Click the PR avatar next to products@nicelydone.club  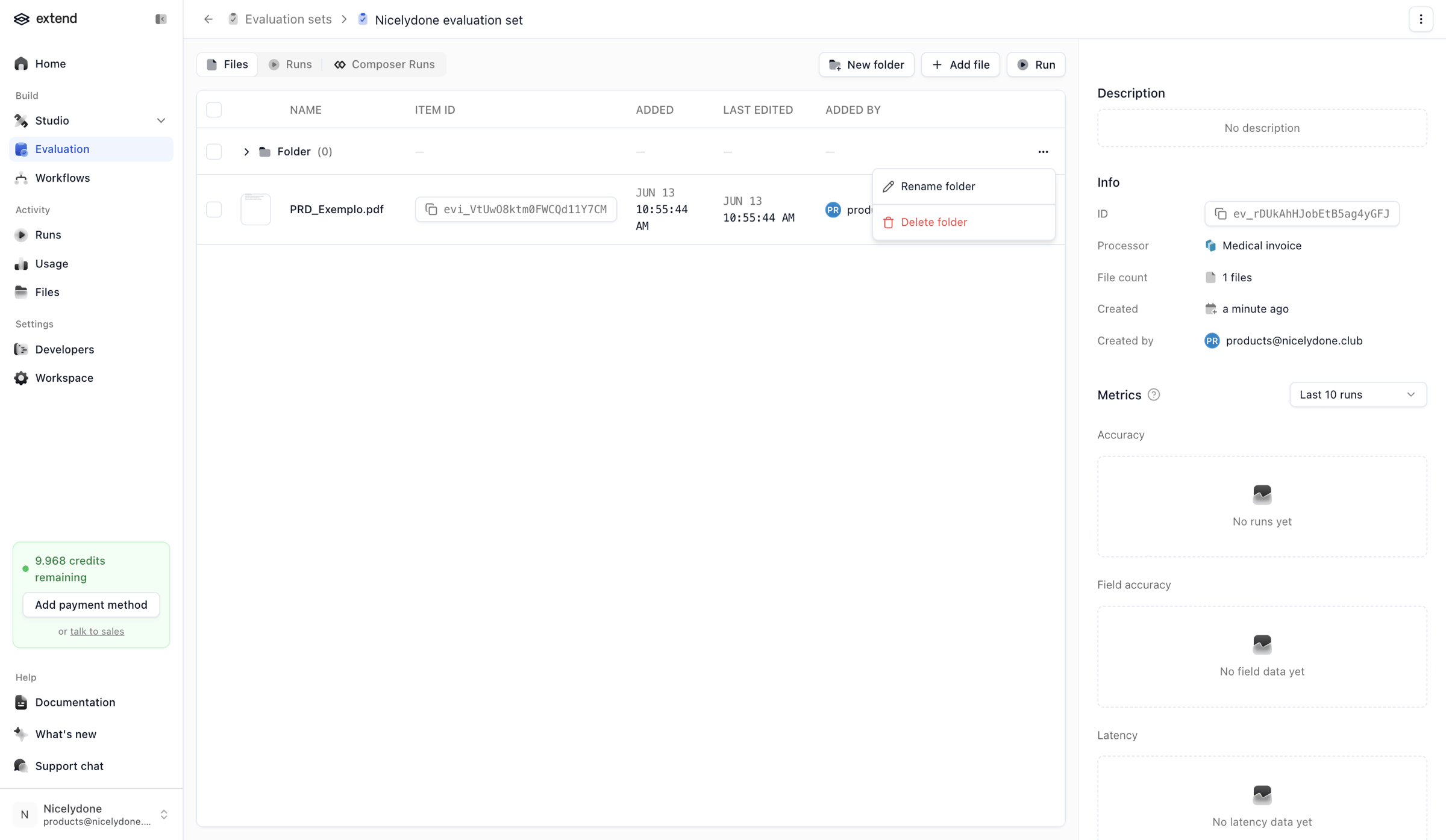[1212, 341]
